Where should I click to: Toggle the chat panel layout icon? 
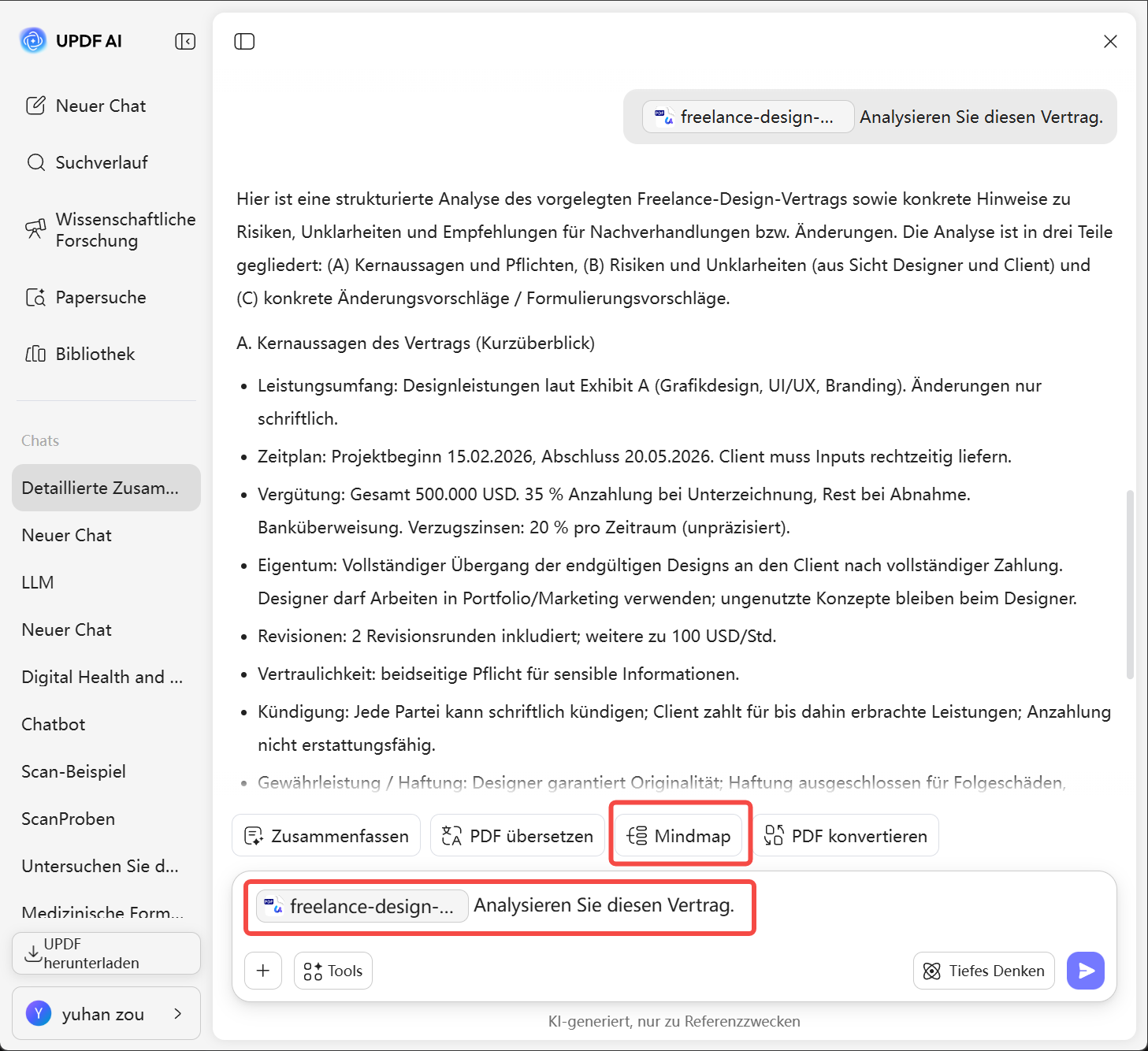click(244, 41)
